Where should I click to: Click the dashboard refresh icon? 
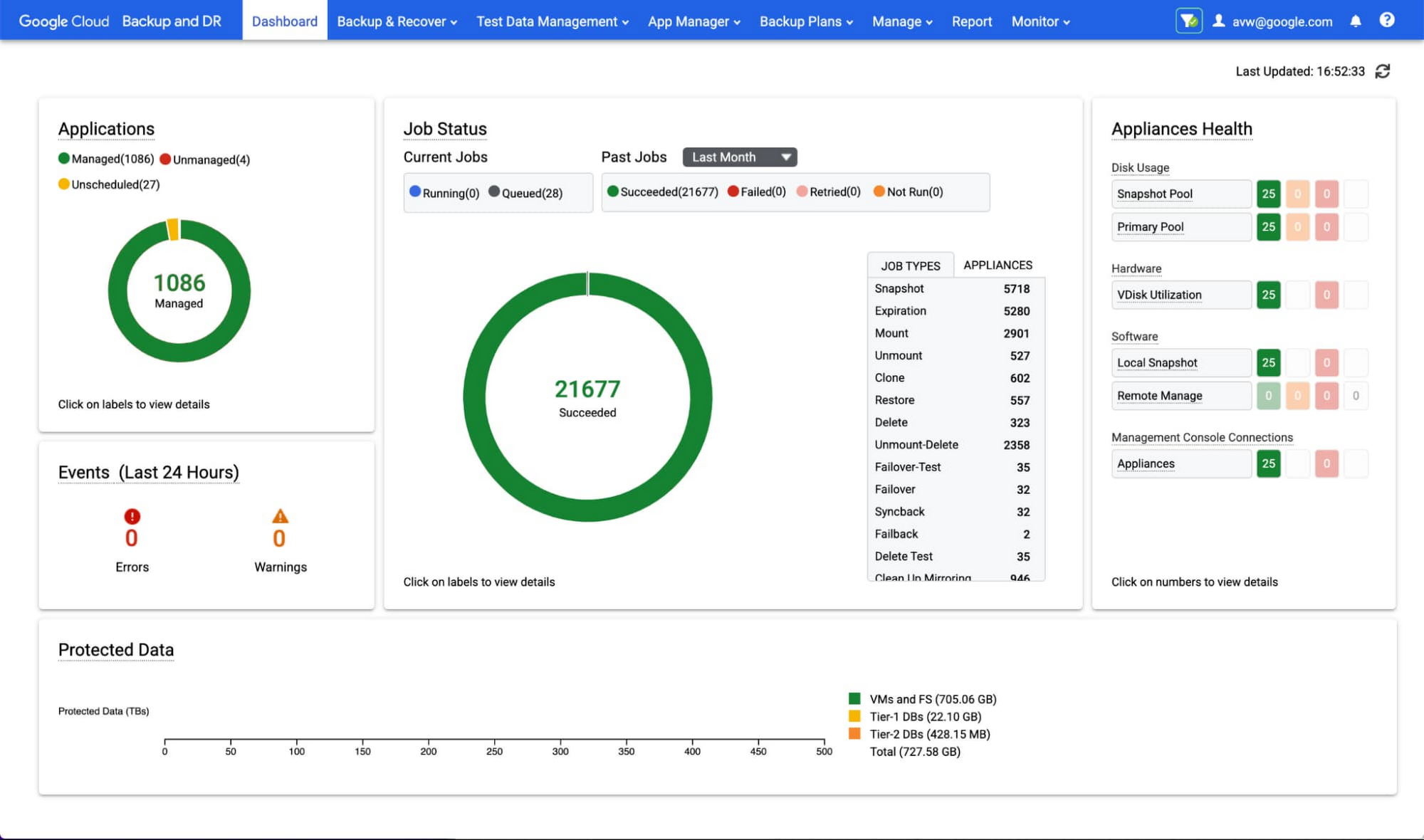coord(1383,70)
